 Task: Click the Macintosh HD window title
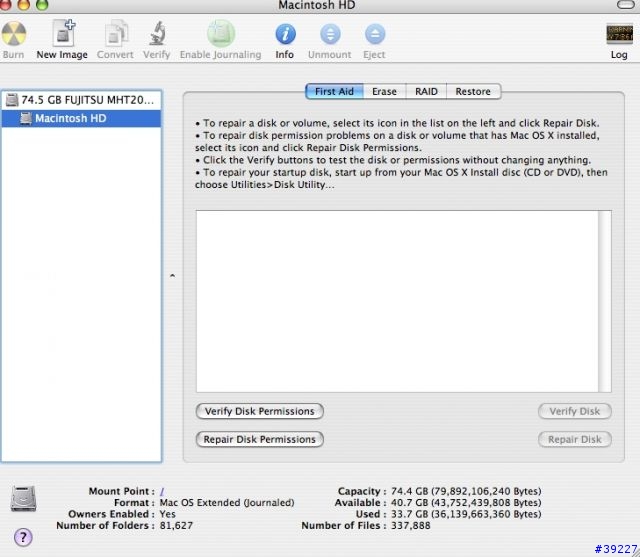[317, 5]
